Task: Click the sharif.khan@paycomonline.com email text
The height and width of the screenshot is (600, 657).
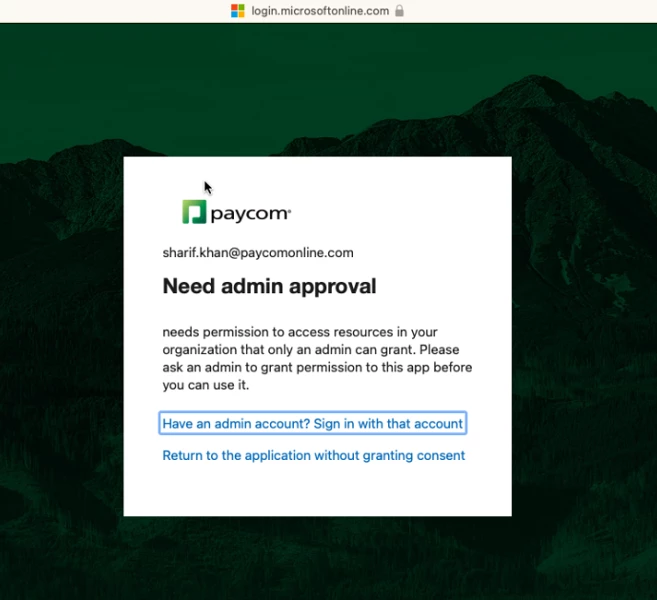Action: (x=258, y=253)
